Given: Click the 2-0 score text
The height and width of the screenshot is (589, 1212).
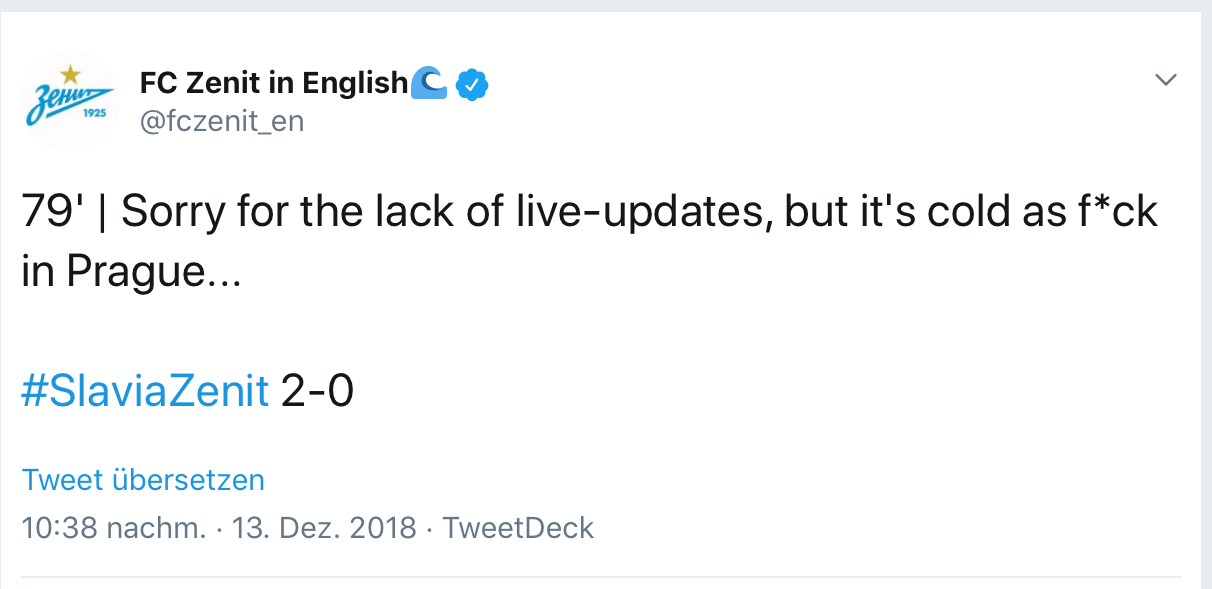Looking at the screenshot, I should click(x=318, y=392).
